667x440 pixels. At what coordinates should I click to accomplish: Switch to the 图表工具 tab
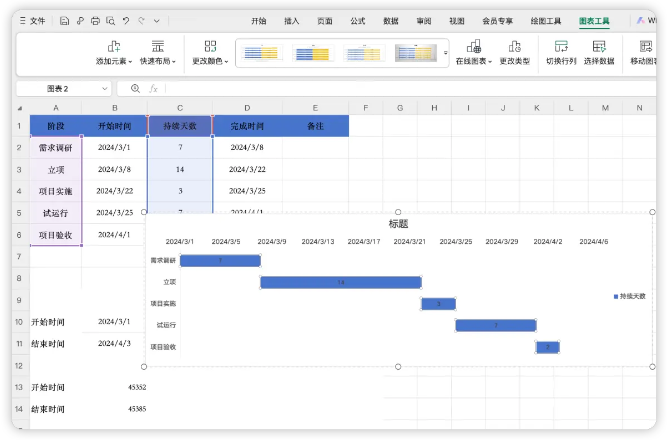(594, 21)
